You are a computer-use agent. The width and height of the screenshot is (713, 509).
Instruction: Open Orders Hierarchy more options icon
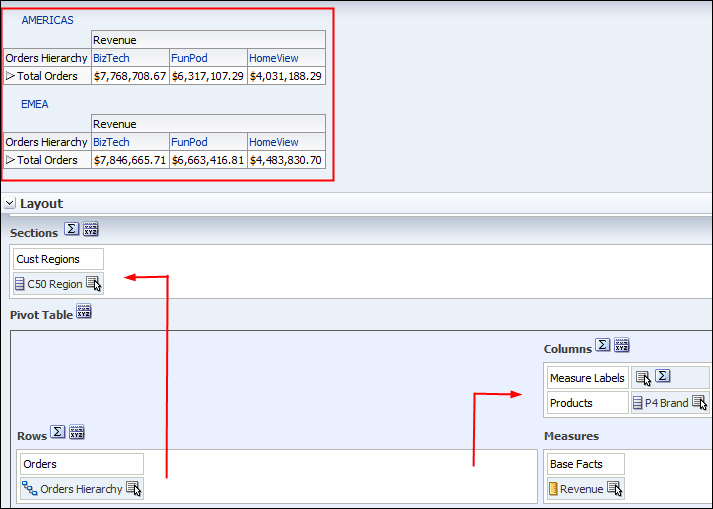(x=134, y=489)
